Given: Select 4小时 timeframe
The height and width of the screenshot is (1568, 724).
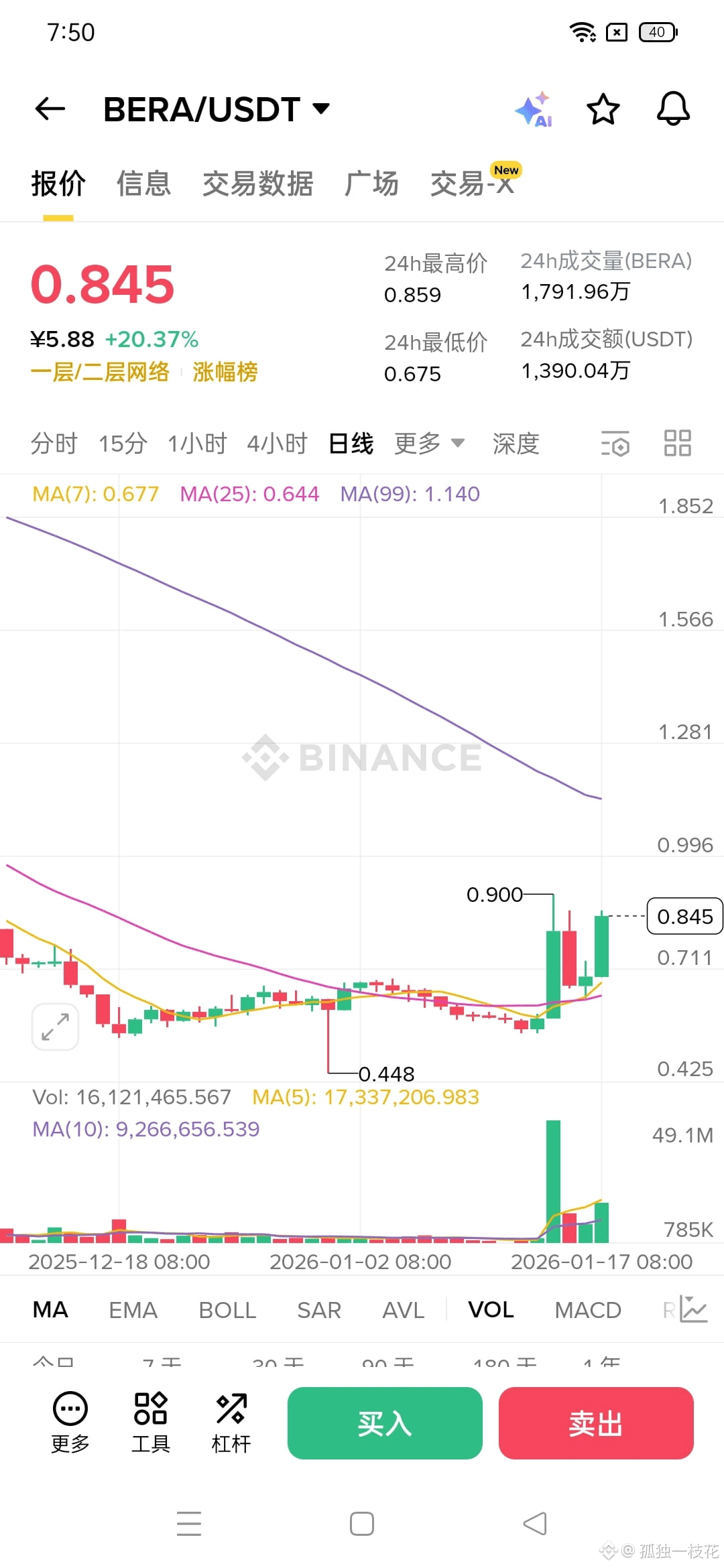Looking at the screenshot, I should 277,443.
